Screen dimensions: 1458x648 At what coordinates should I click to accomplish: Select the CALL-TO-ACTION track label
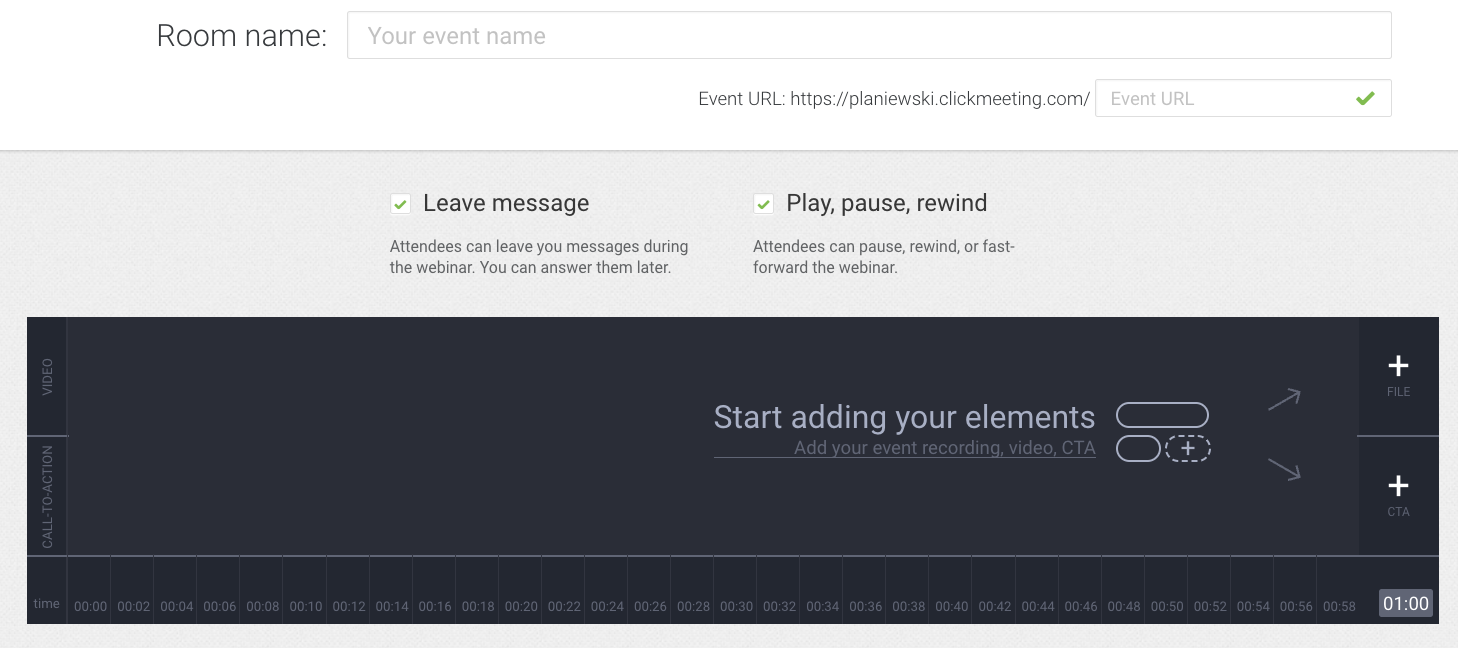[x=47, y=496]
